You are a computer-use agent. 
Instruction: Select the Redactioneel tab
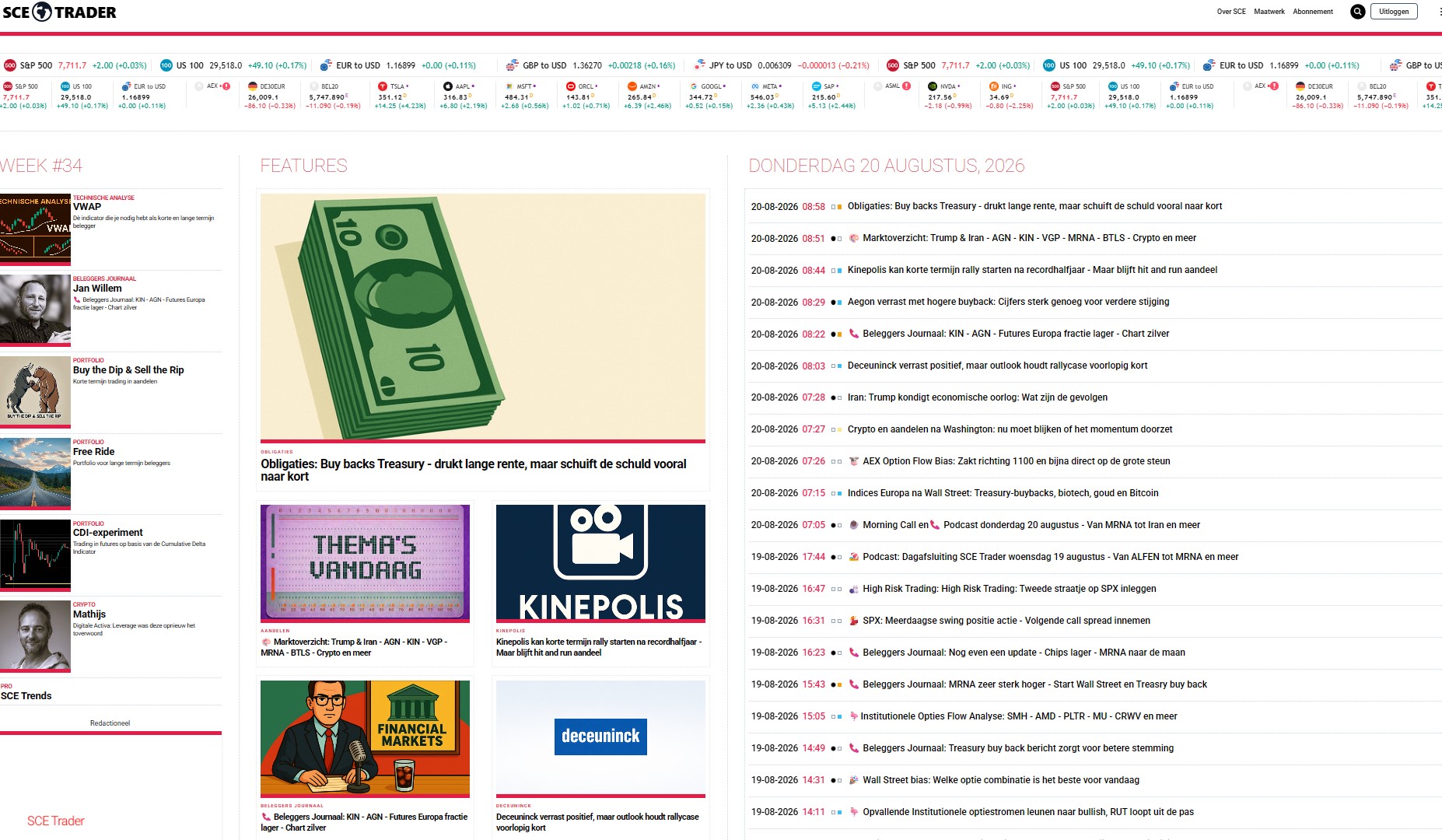[110, 723]
